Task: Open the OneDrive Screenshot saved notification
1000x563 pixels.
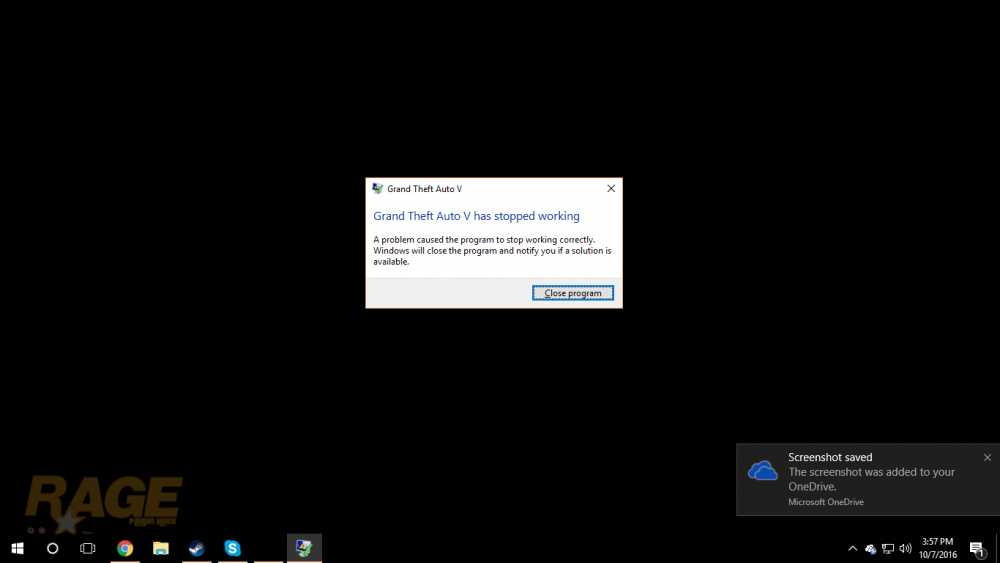Action: point(868,479)
